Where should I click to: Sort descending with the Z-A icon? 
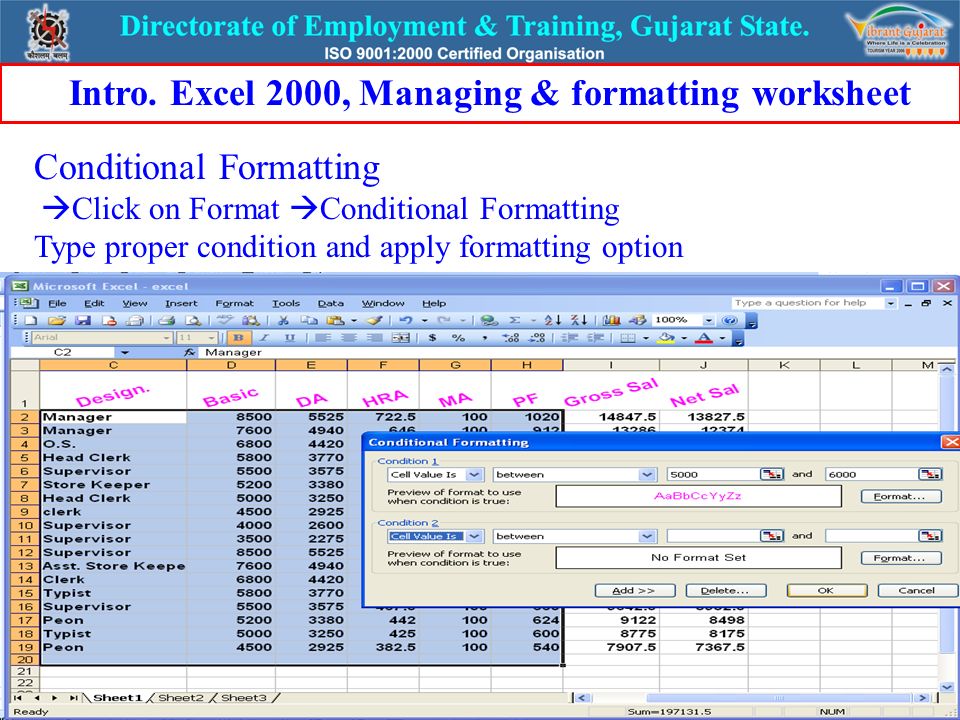pyautogui.click(x=579, y=320)
